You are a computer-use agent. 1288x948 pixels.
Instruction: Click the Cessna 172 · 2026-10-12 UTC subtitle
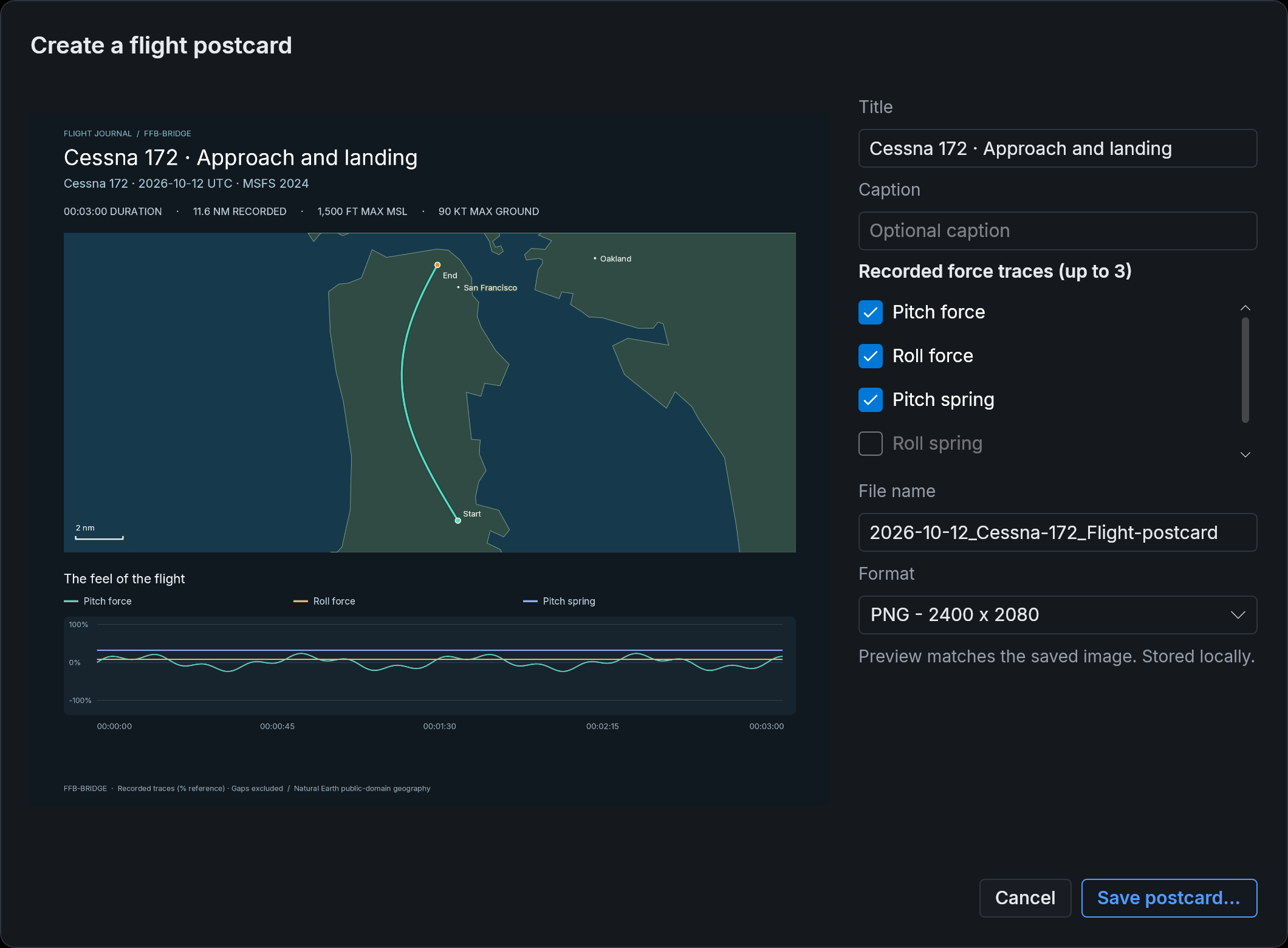click(186, 184)
